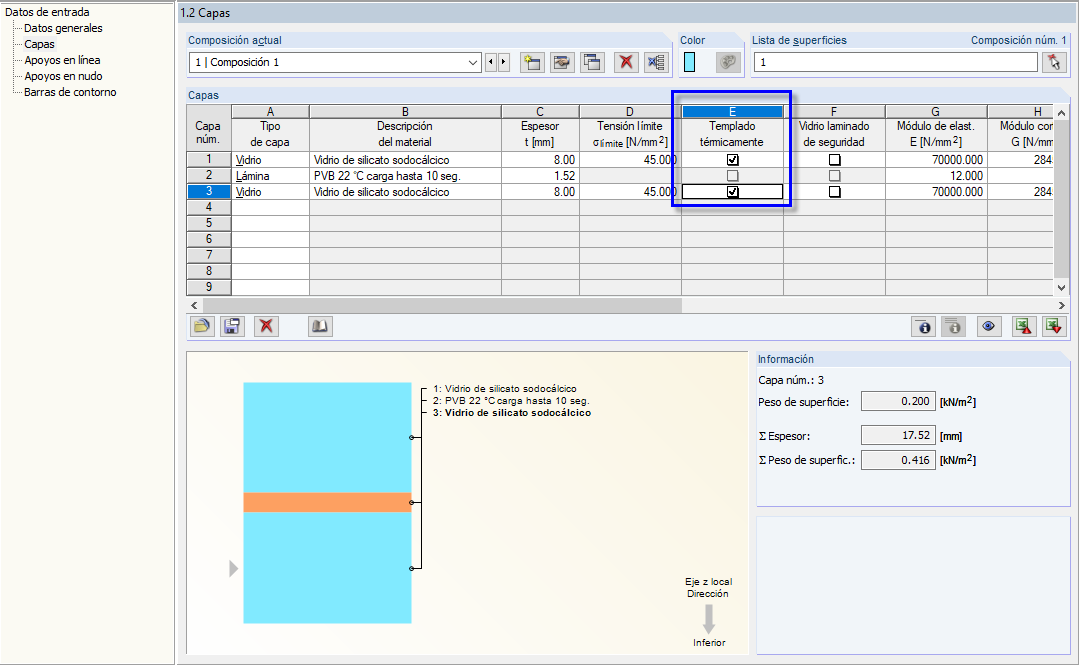Click the greyed-out info icon below the table
Screen dimensions: 1079x665
954,326
